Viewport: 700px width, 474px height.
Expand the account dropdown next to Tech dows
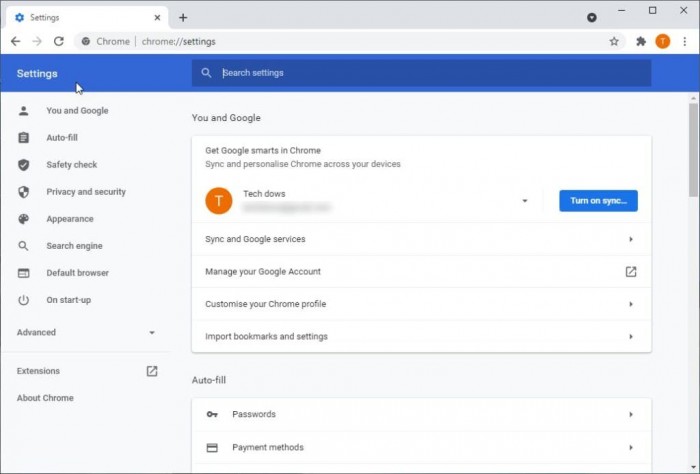pyautogui.click(x=525, y=201)
